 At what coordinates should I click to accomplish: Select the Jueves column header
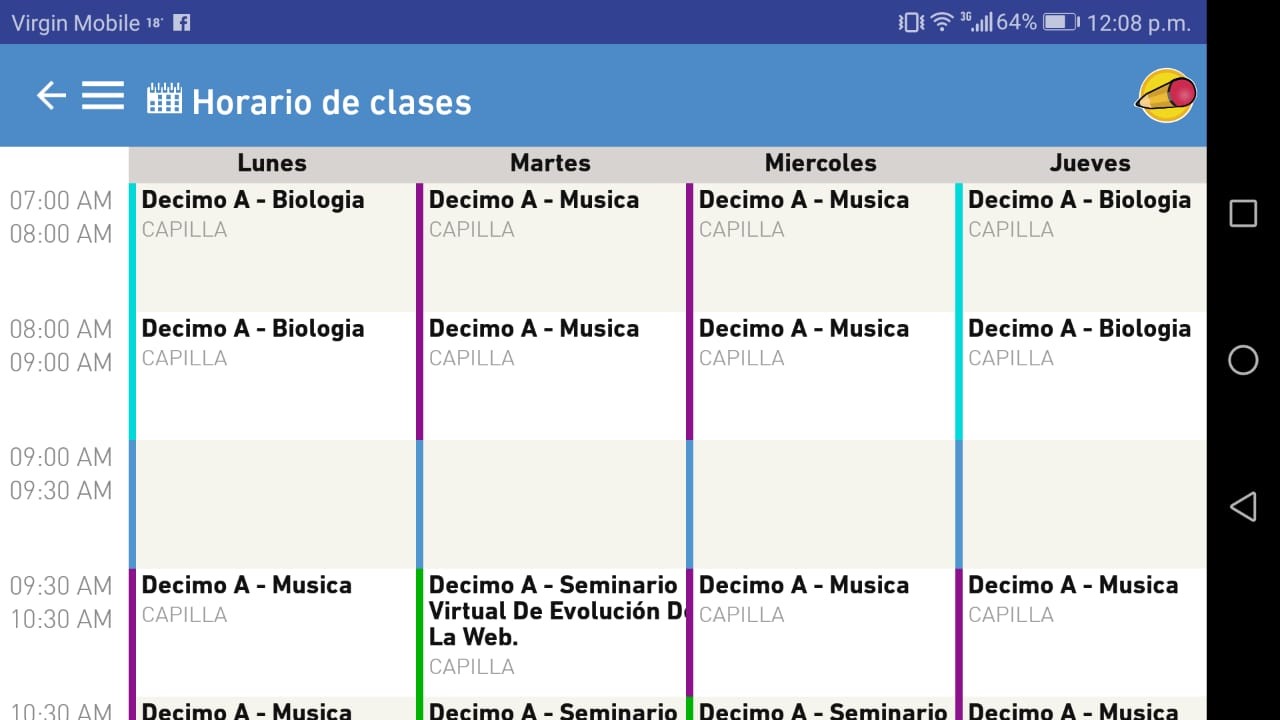pos(1089,163)
